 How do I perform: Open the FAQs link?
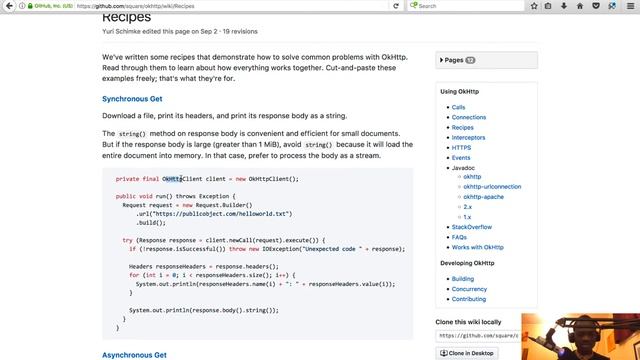click(x=459, y=237)
